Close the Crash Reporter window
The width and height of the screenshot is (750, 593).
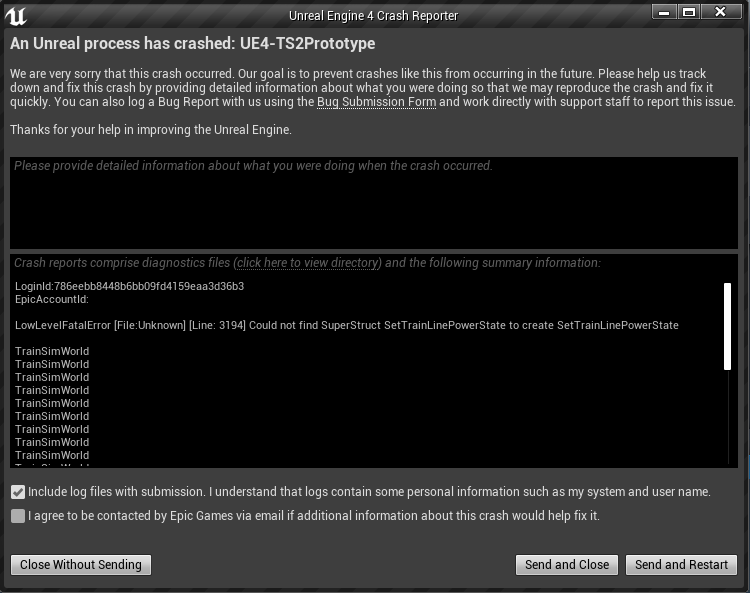point(720,12)
